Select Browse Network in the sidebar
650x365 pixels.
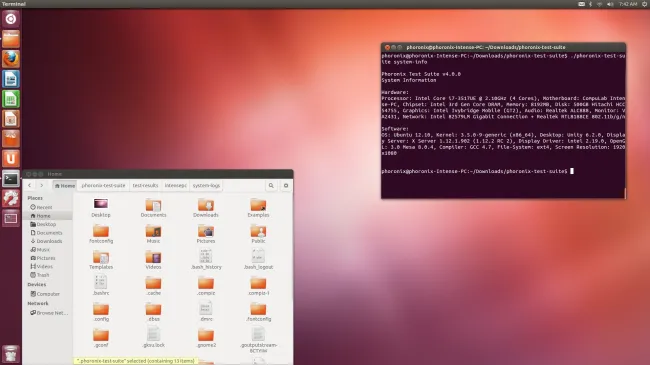pyautogui.click(x=49, y=313)
